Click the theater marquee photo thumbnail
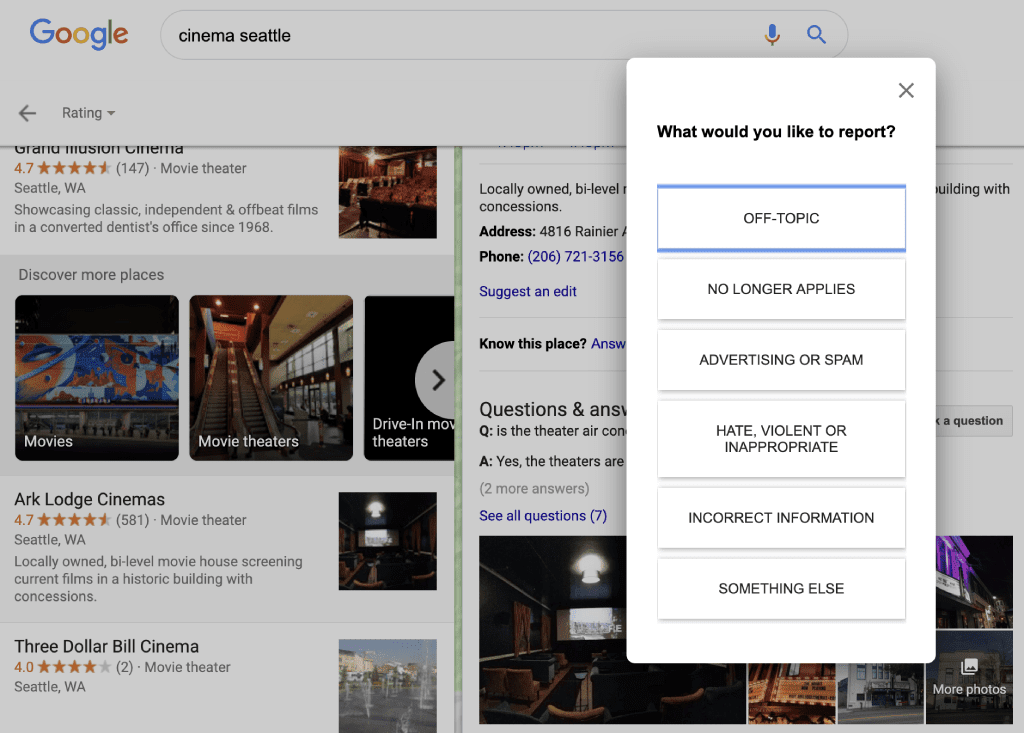Image resolution: width=1024 pixels, height=733 pixels. [792, 694]
